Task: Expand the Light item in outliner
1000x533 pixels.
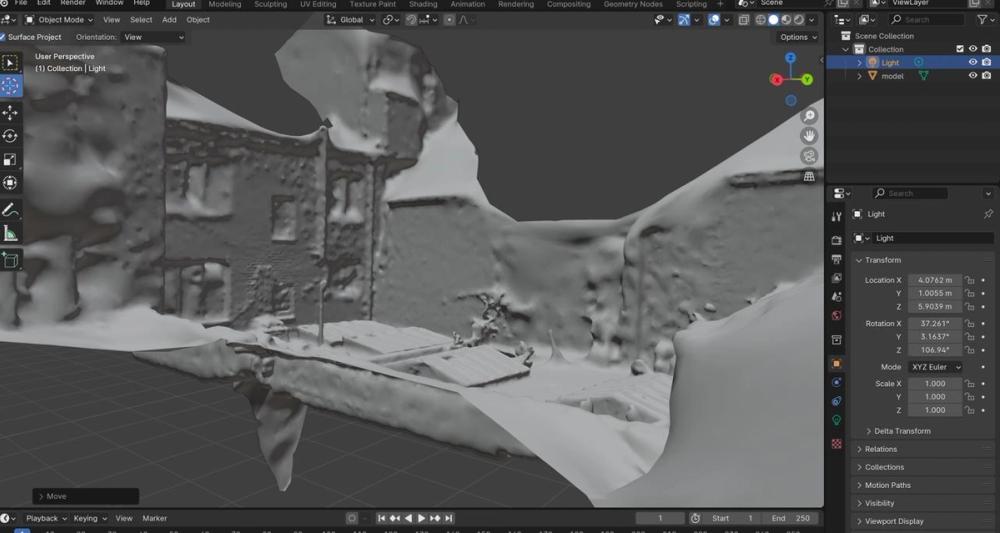Action: [x=859, y=62]
